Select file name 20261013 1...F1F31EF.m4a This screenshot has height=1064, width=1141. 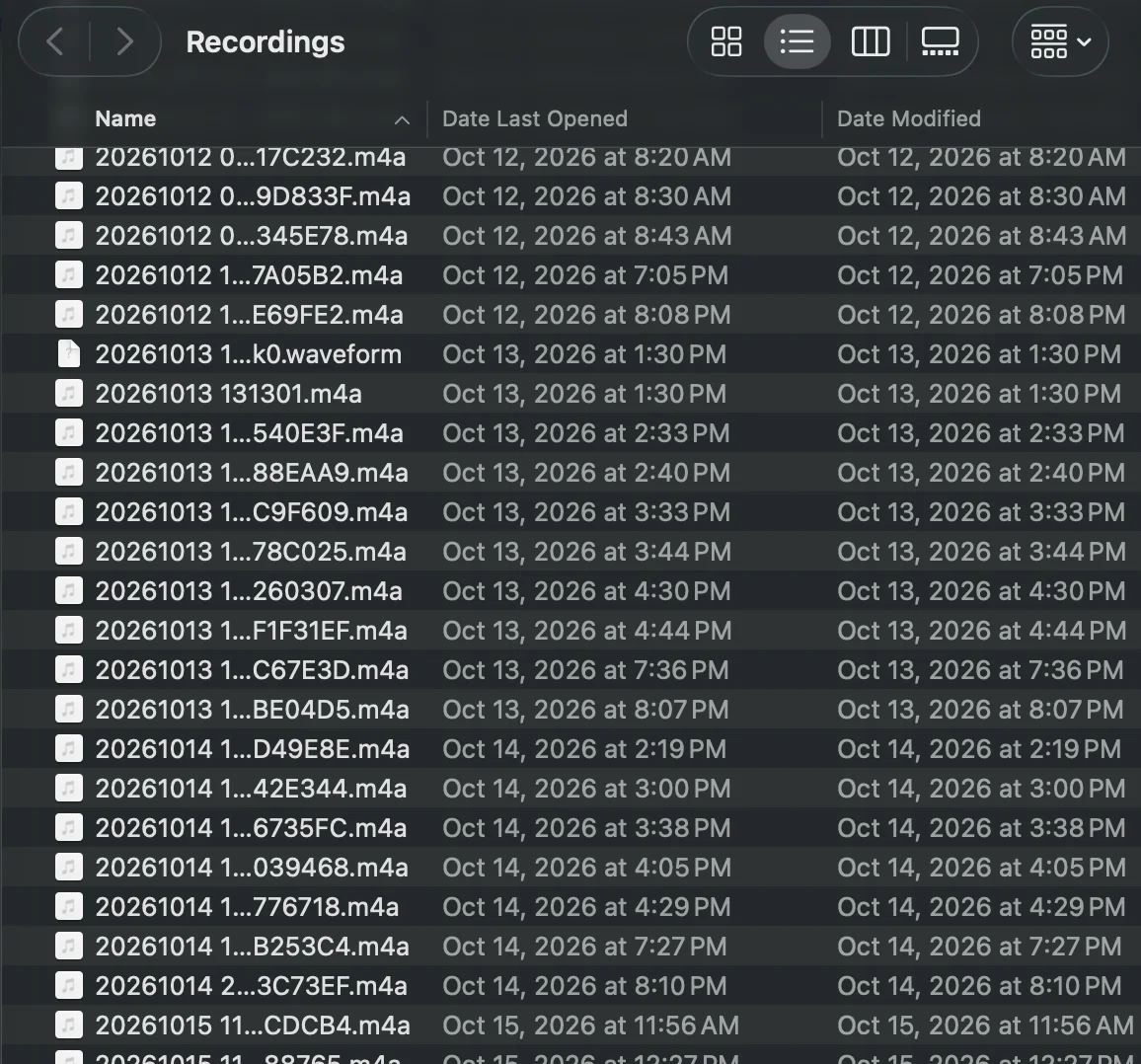[x=252, y=631]
